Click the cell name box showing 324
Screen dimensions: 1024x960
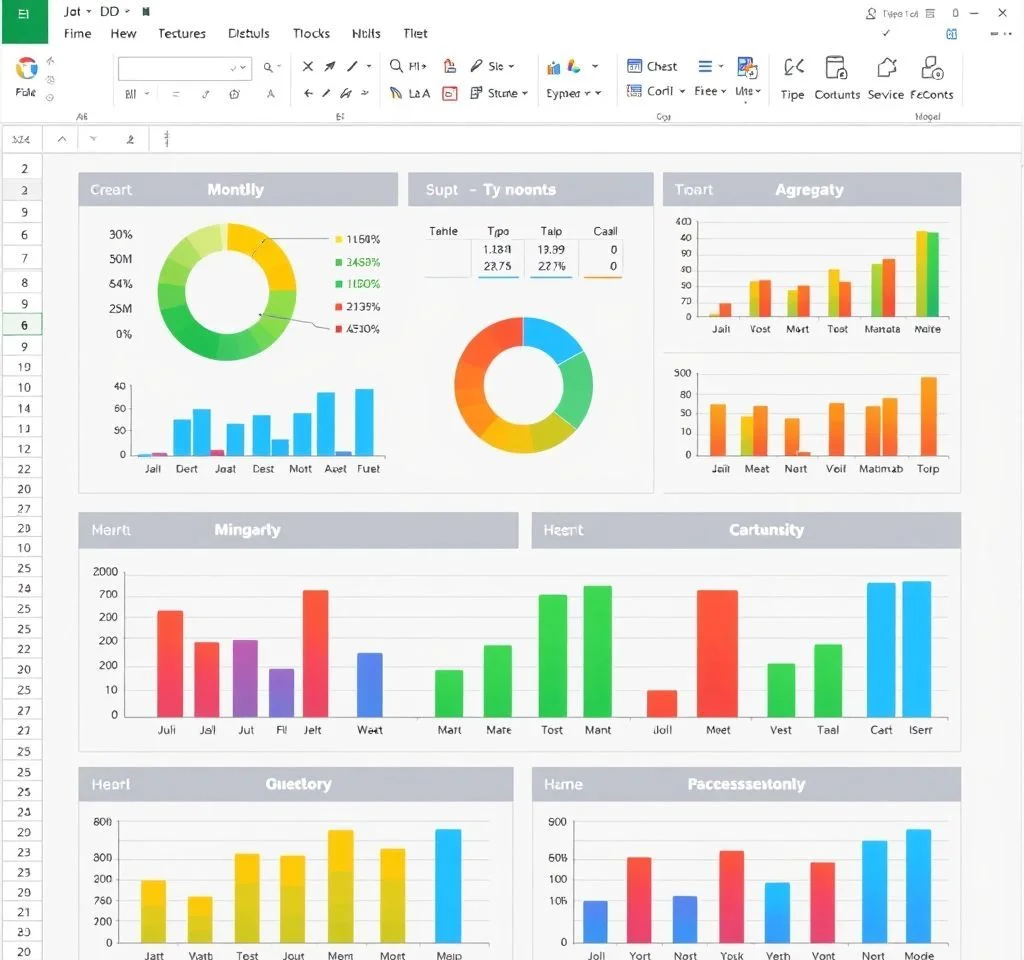click(x=20, y=140)
